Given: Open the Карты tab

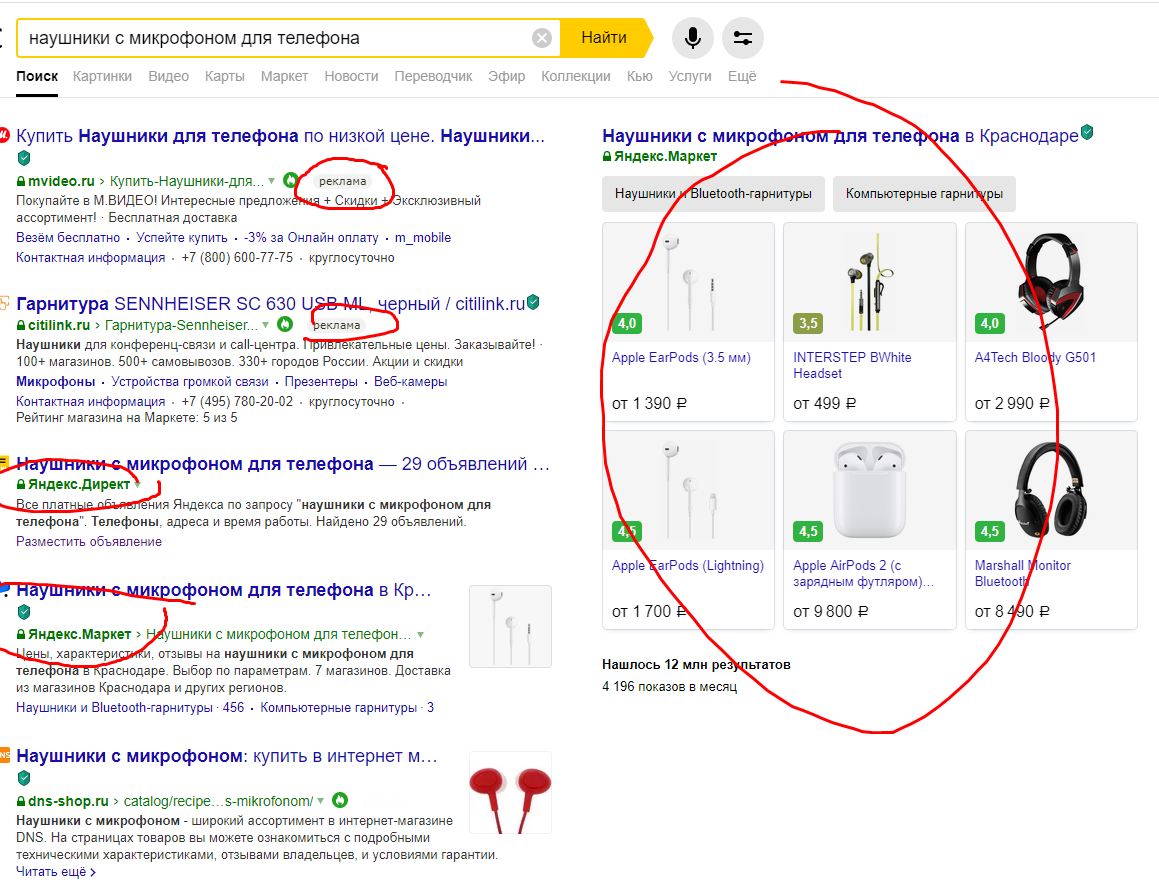Looking at the screenshot, I should [x=225, y=76].
